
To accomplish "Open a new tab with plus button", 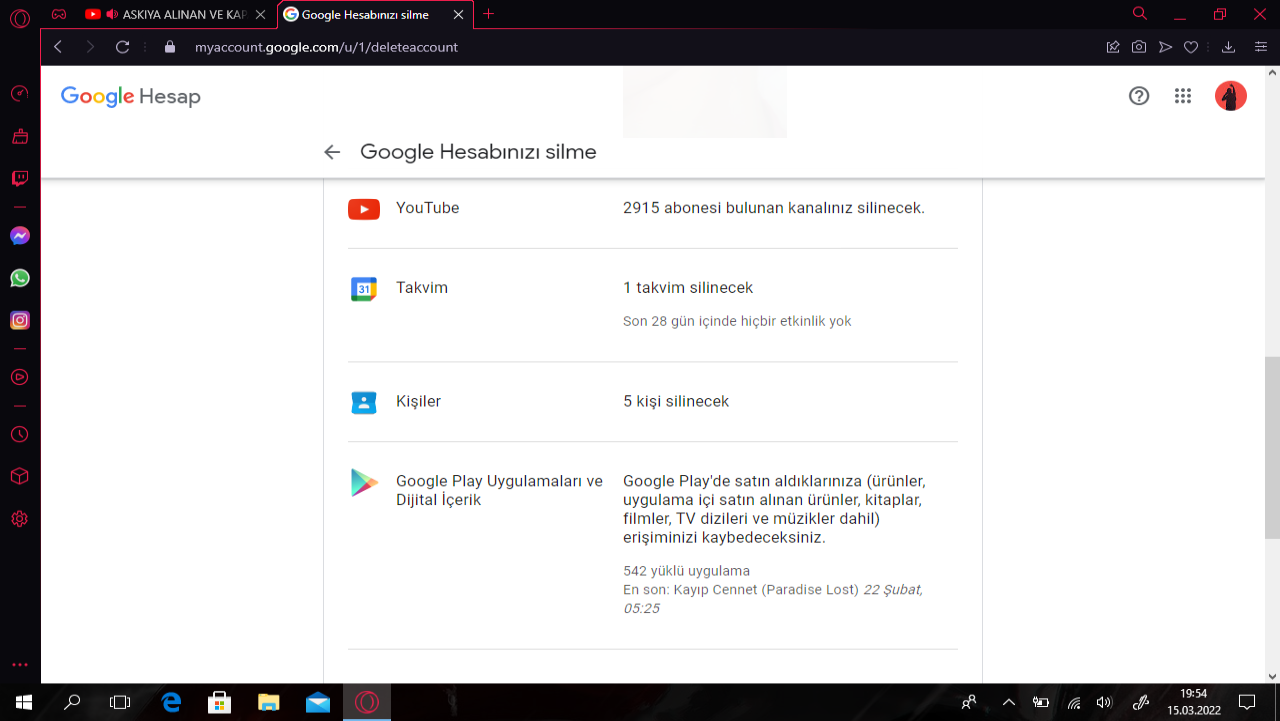I will pos(489,14).
